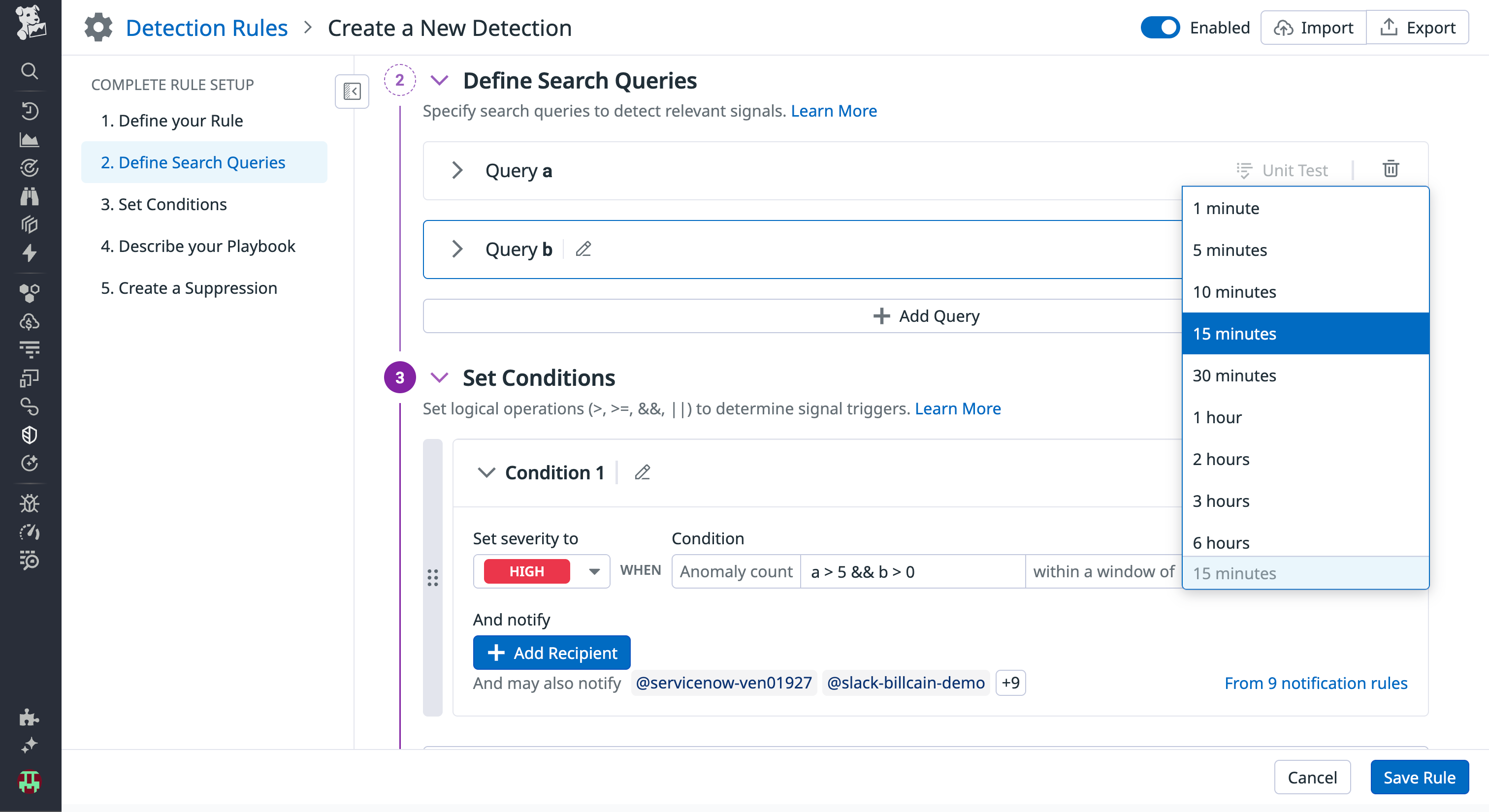Screen dimensions: 1489x812
Task: Disable the Enabled rule toggle
Action: (1160, 27)
